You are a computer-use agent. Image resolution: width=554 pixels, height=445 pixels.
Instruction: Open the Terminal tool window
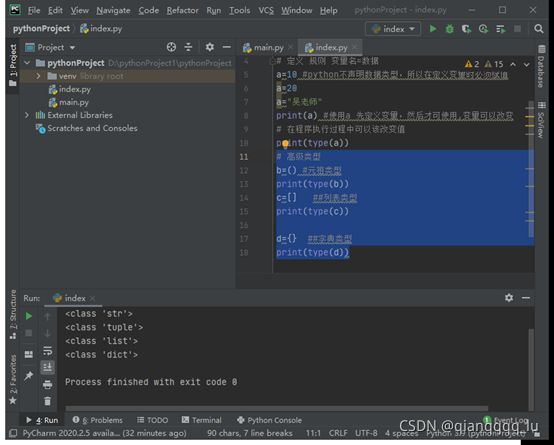point(201,420)
